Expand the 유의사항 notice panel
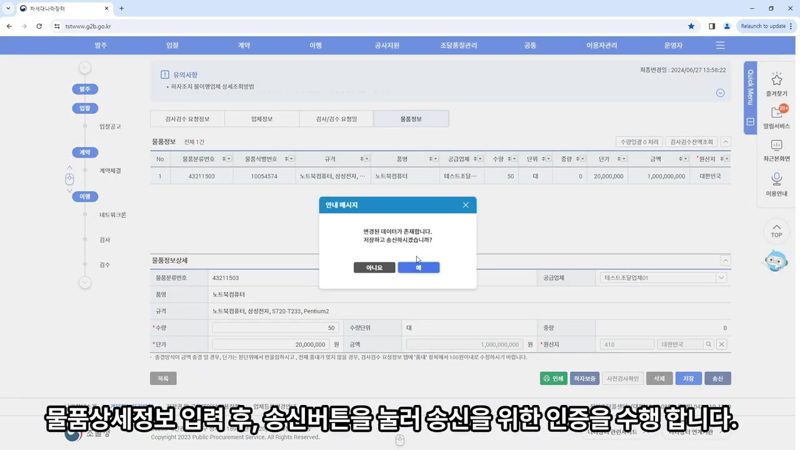 pos(720,93)
